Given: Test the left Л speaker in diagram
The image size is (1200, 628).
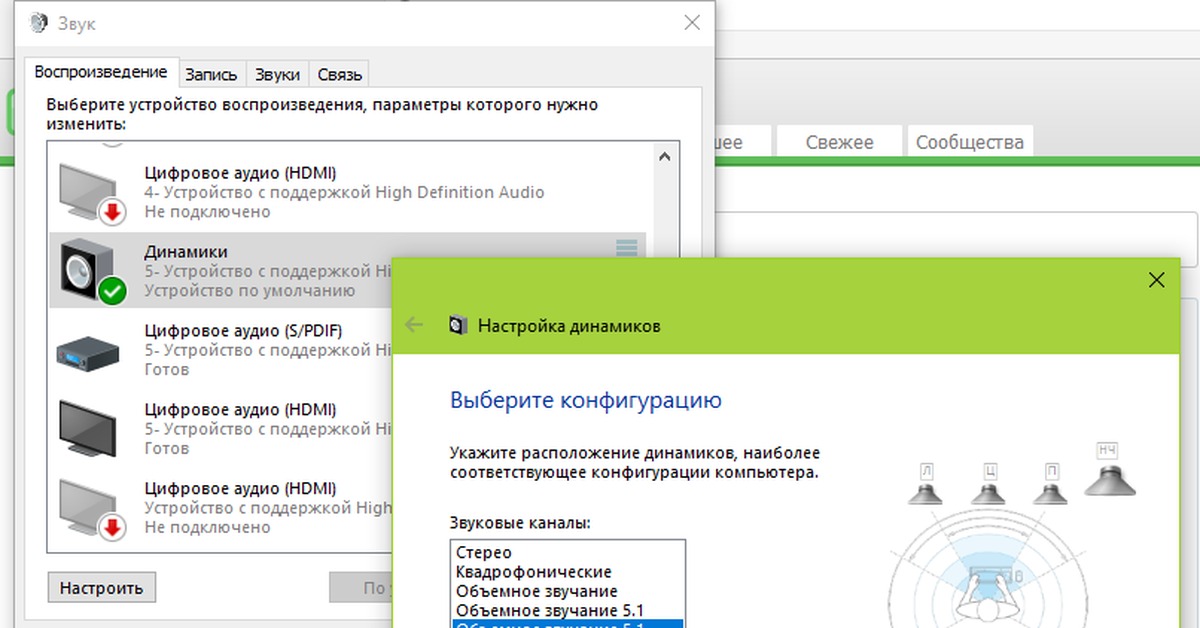Looking at the screenshot, I should point(927,482).
